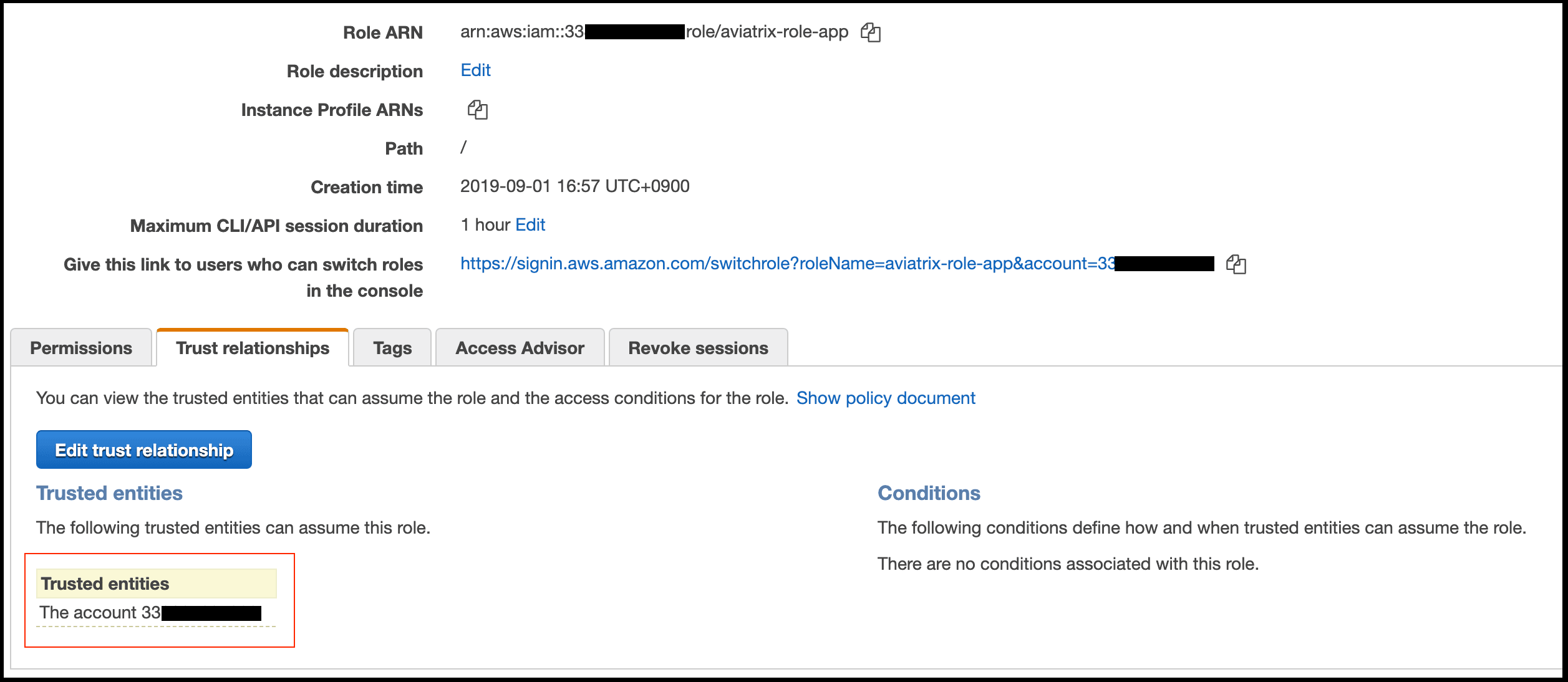Edit the role description
This screenshot has width=1568, height=682.
(475, 70)
